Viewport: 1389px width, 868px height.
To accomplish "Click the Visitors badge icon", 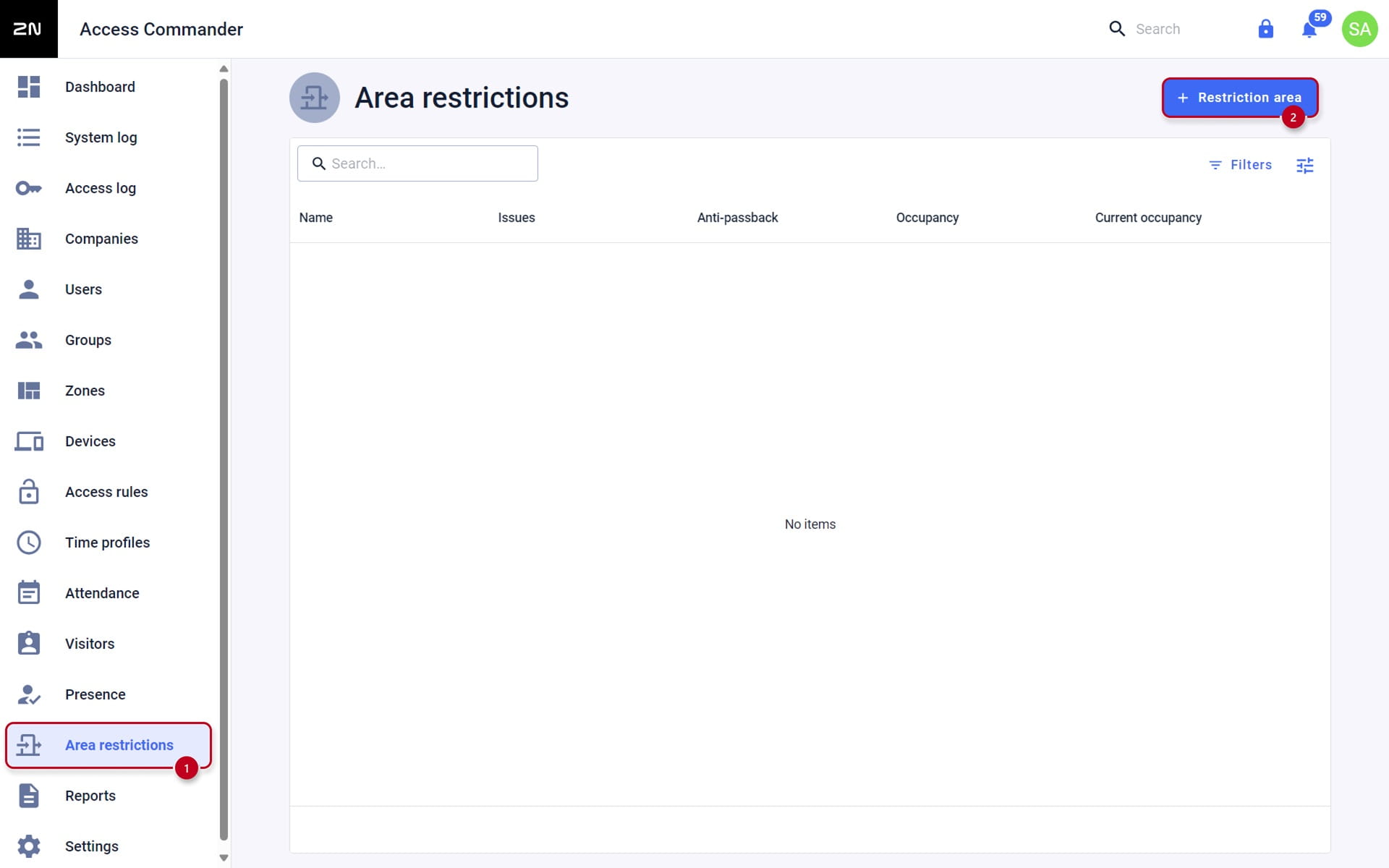I will (29, 644).
